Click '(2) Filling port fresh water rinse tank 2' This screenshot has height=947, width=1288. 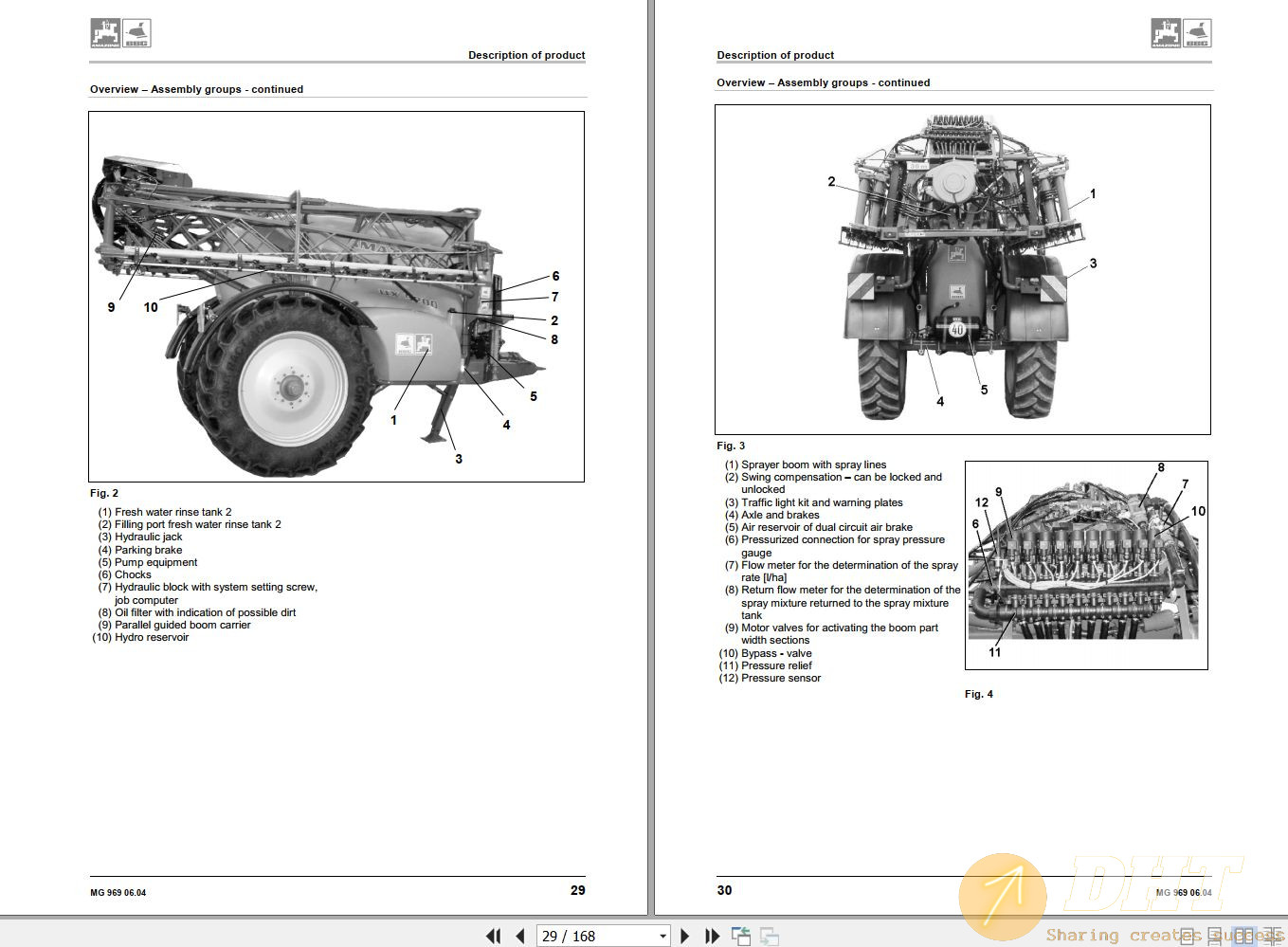tap(190, 524)
